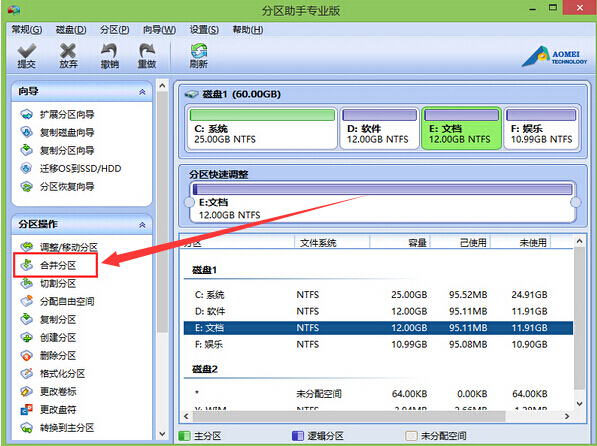Select the D: 软件 row in partition list
This screenshot has width=597, height=446.
point(378,311)
